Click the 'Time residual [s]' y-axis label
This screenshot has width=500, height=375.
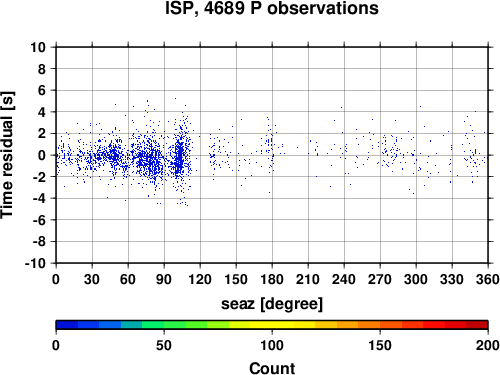coord(7,155)
